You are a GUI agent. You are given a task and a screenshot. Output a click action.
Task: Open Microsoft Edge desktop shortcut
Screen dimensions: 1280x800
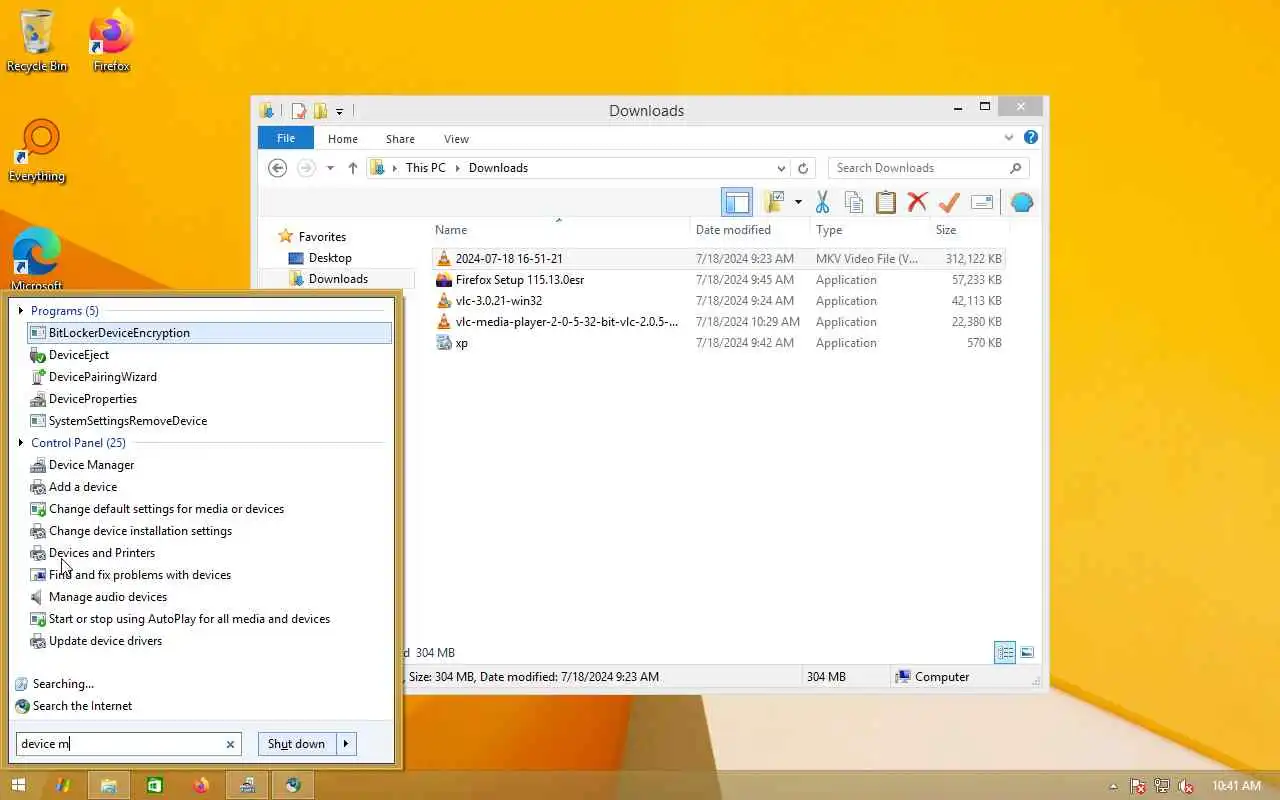click(37, 258)
